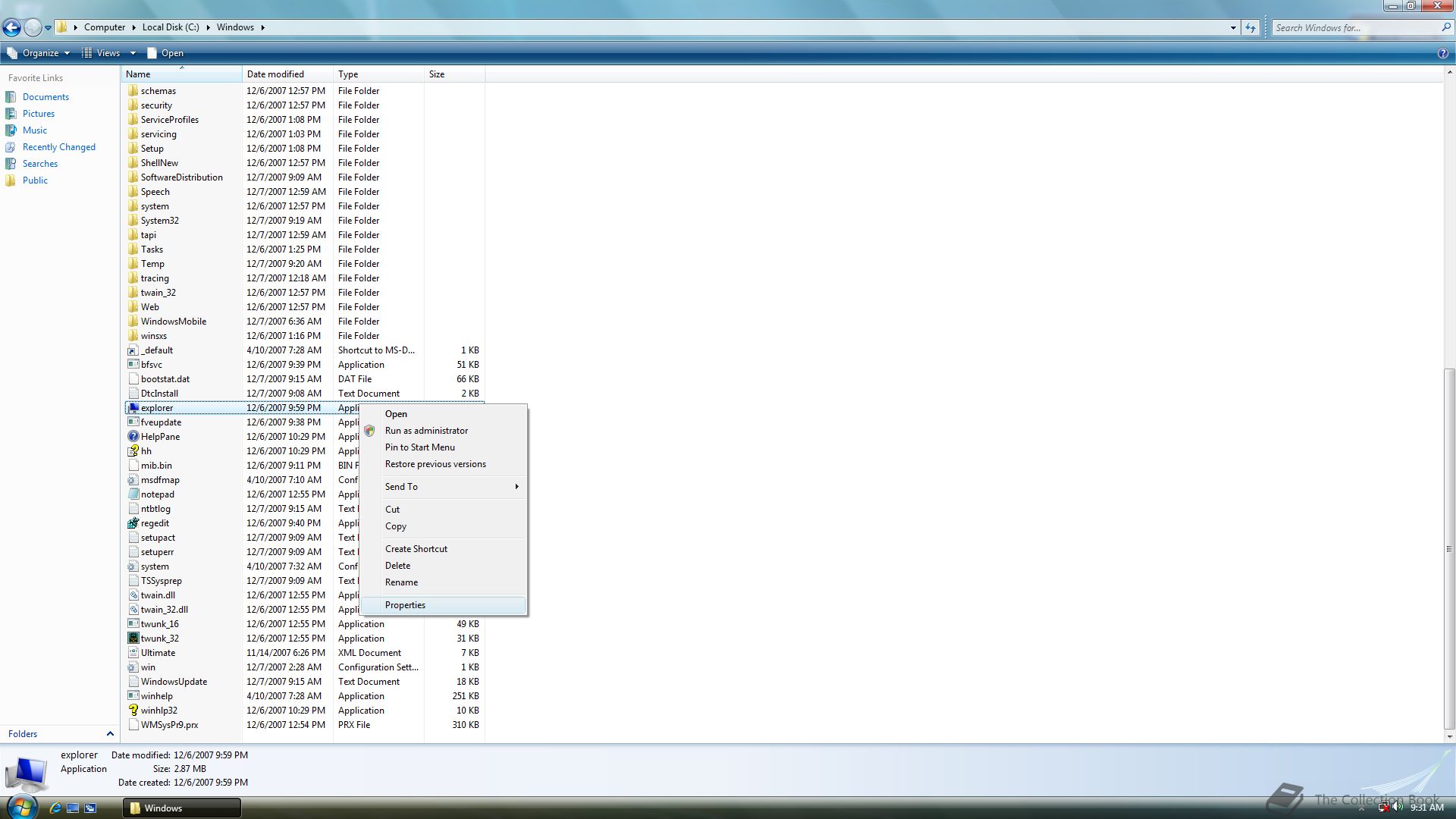The height and width of the screenshot is (819, 1456).
Task: Select the bfsvc application icon
Action: [x=133, y=365]
